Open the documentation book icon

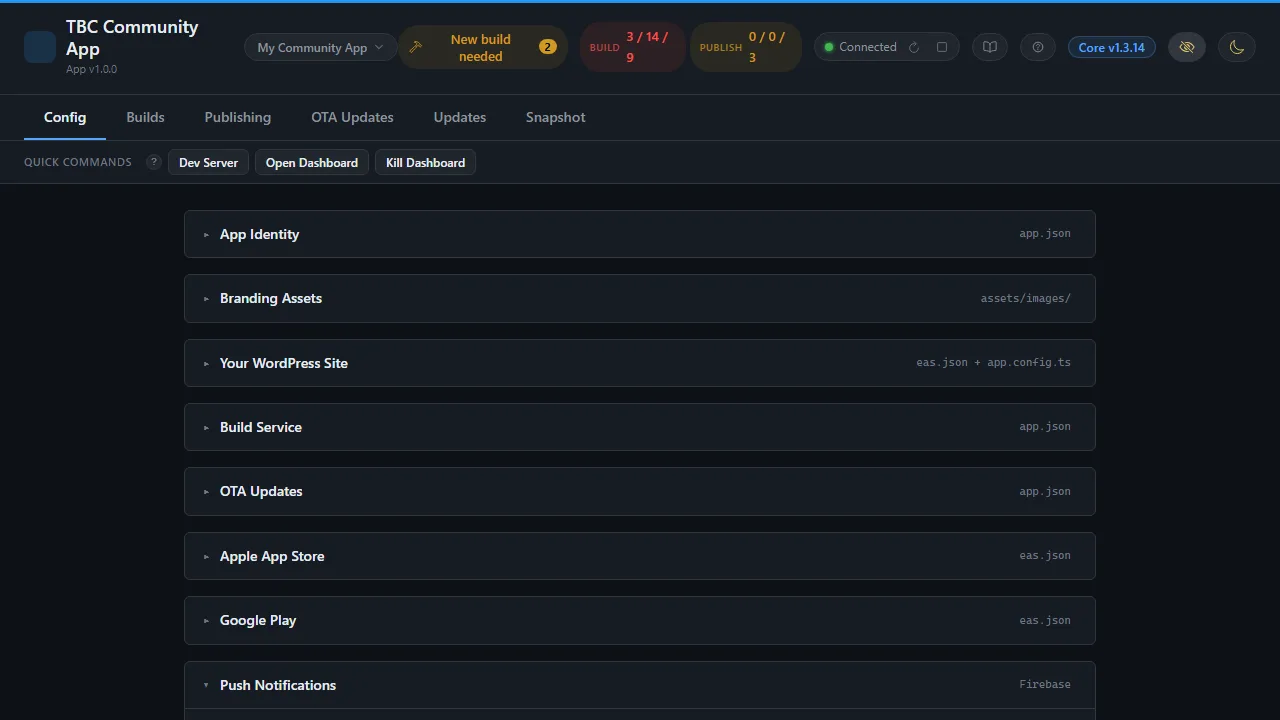pos(990,47)
